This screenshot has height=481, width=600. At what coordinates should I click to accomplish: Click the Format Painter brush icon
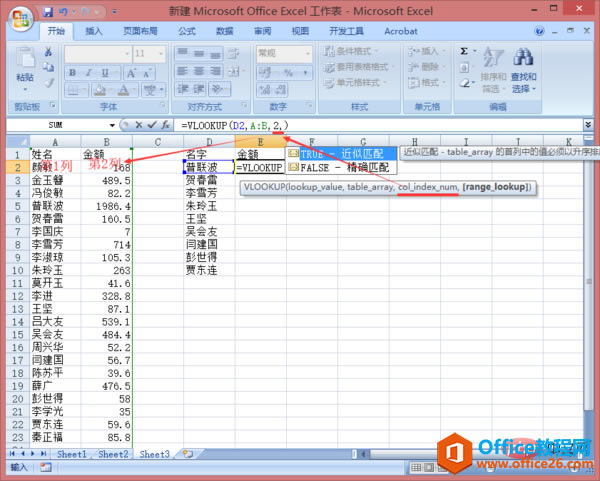pyautogui.click(x=49, y=83)
